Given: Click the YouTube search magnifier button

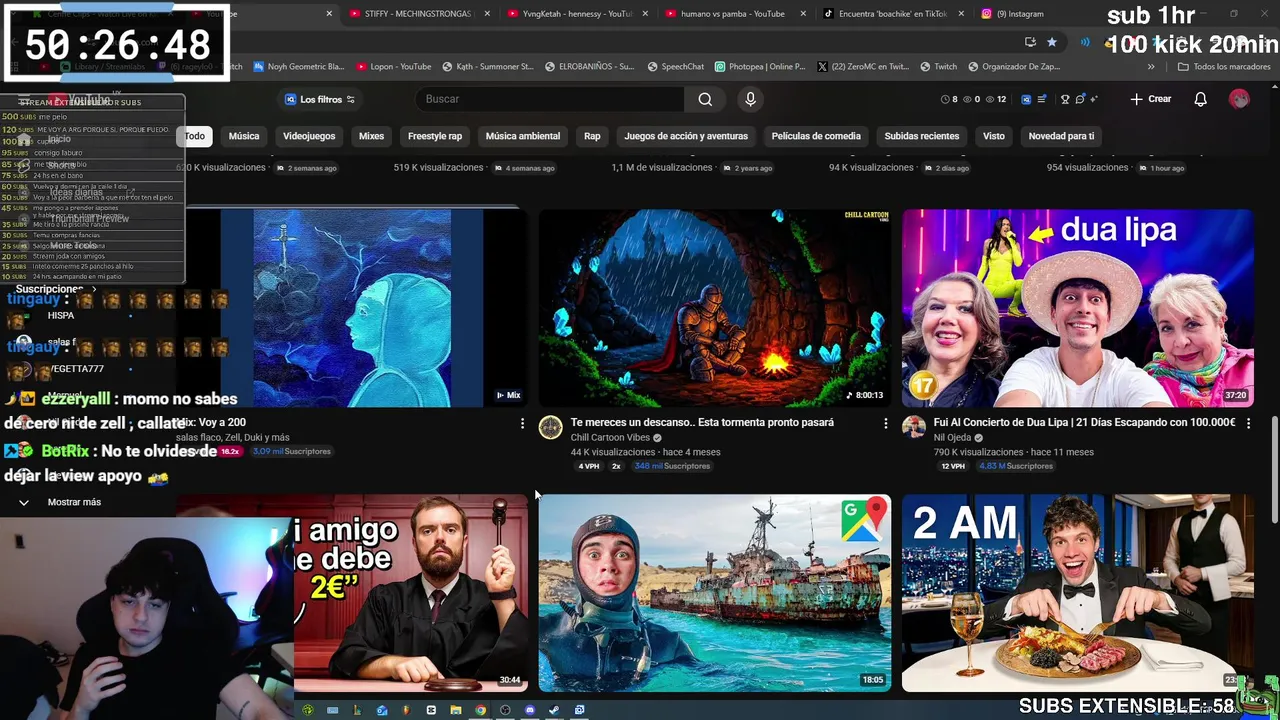Looking at the screenshot, I should pyautogui.click(x=705, y=99).
